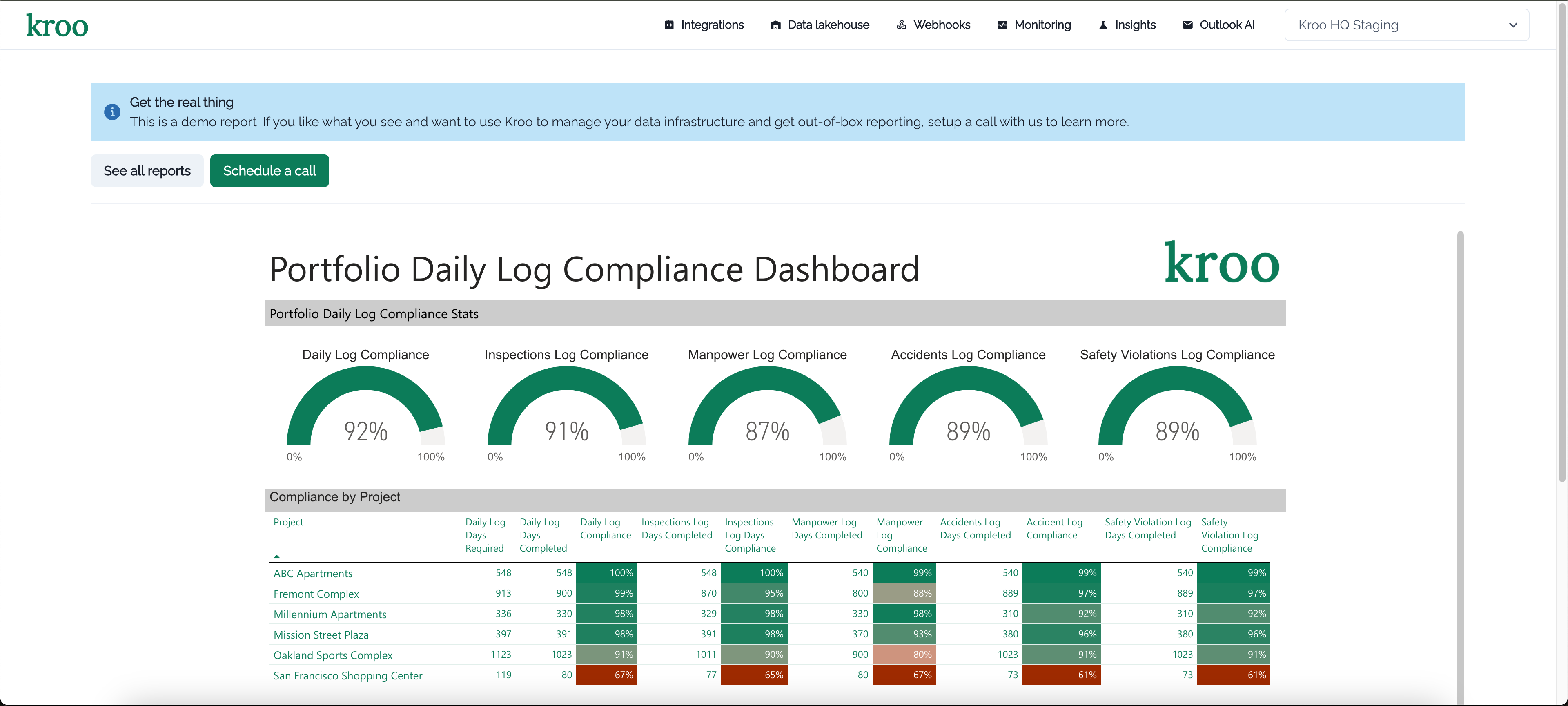1568x706 pixels.
Task: Click the blue info icon in banner
Action: (112, 112)
